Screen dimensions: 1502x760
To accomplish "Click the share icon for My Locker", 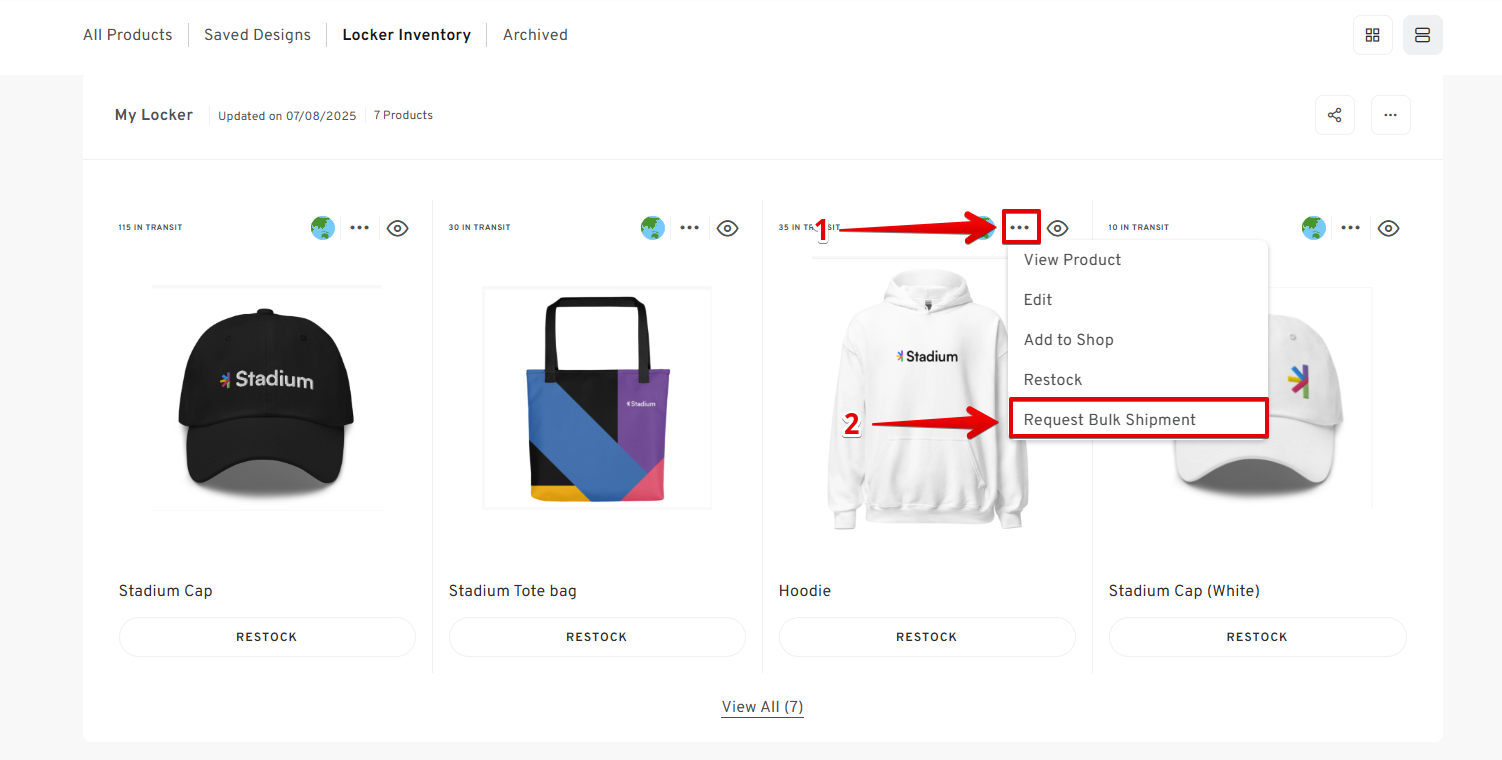I will coord(1334,115).
